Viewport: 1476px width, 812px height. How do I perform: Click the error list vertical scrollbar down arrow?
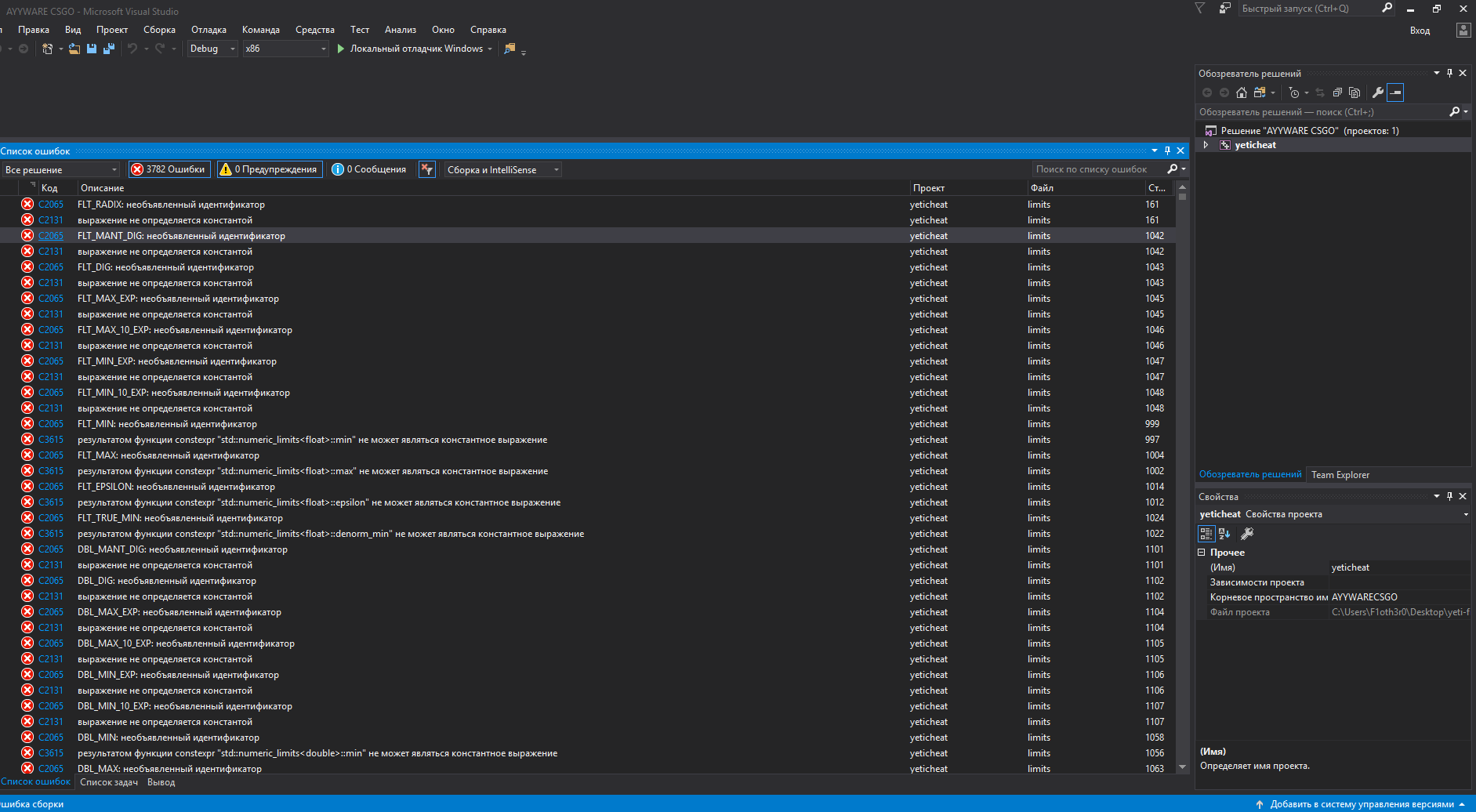[1182, 768]
